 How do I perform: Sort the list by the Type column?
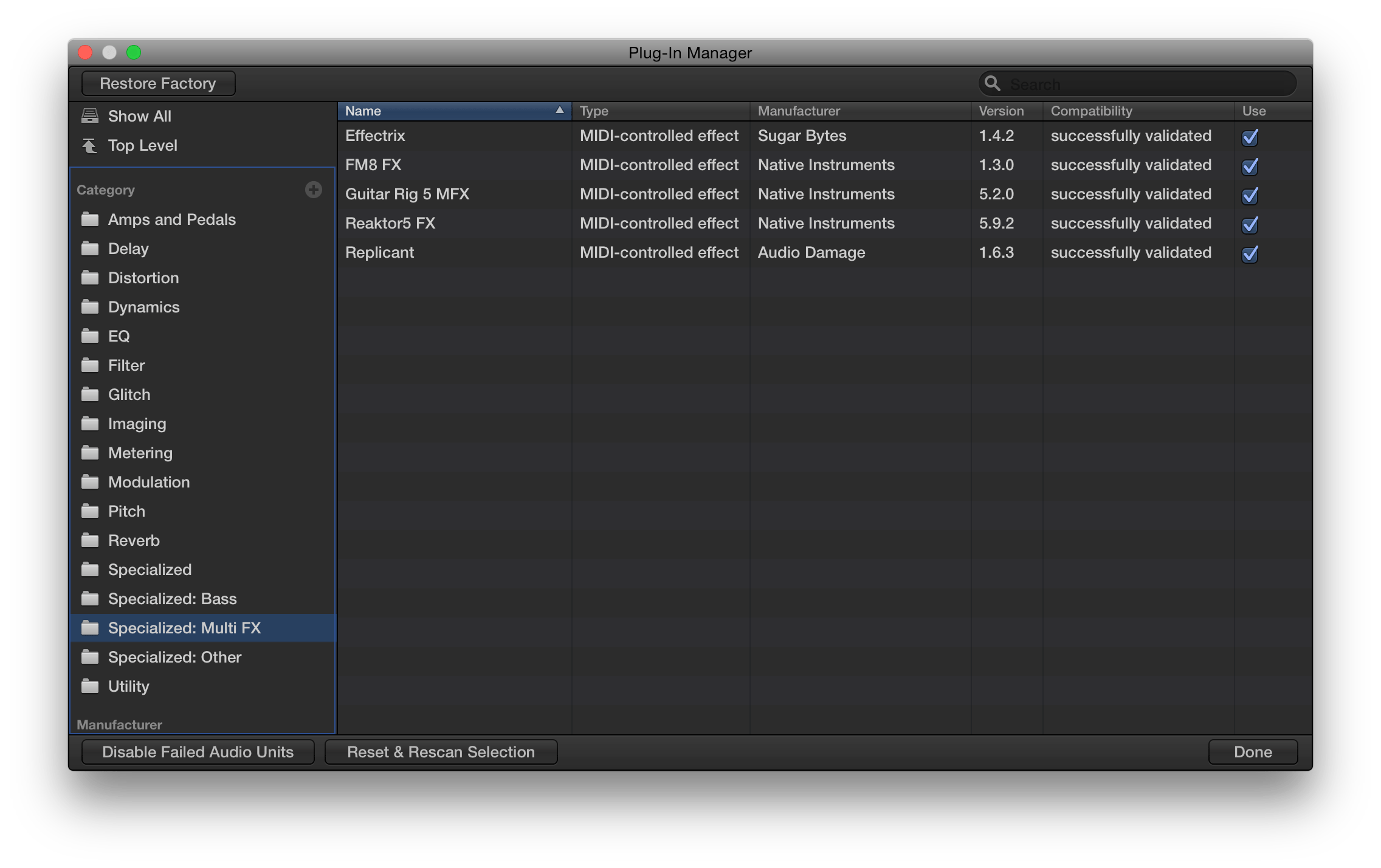click(593, 111)
